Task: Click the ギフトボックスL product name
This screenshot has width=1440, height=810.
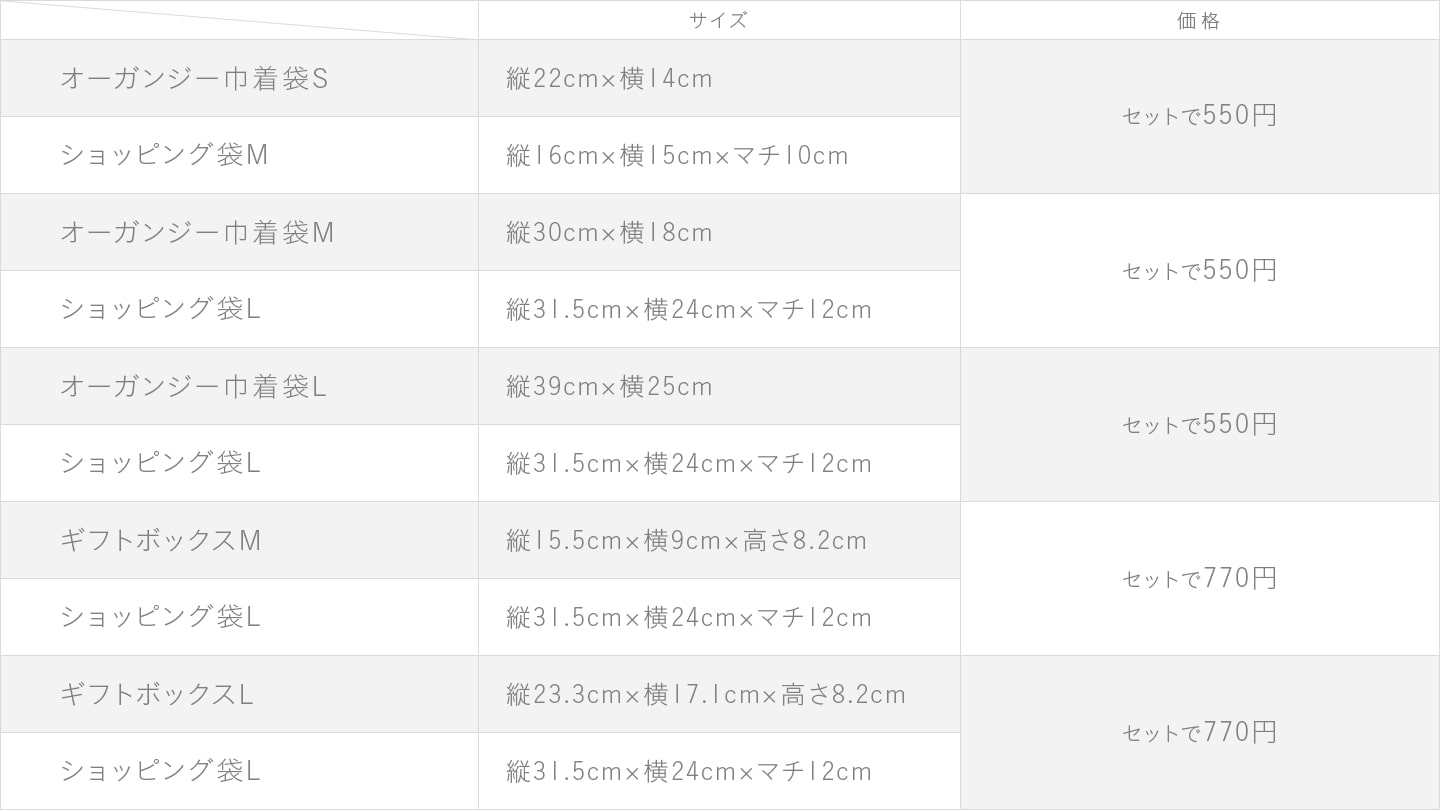Action: pyautogui.click(x=156, y=695)
